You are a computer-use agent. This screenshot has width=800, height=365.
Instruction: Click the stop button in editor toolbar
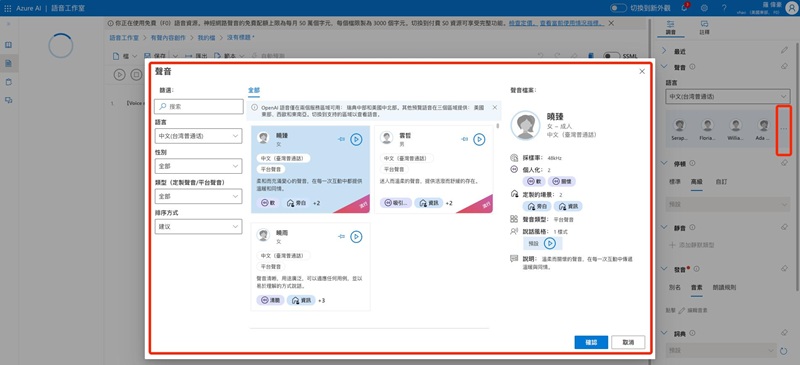click(x=136, y=75)
